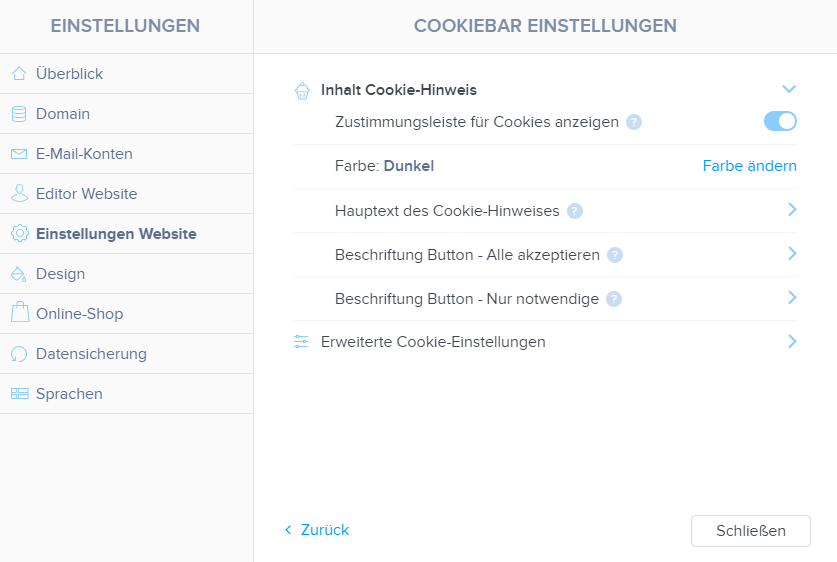Disable the Zustimmungsleiste für Cookies toggle

click(x=780, y=121)
